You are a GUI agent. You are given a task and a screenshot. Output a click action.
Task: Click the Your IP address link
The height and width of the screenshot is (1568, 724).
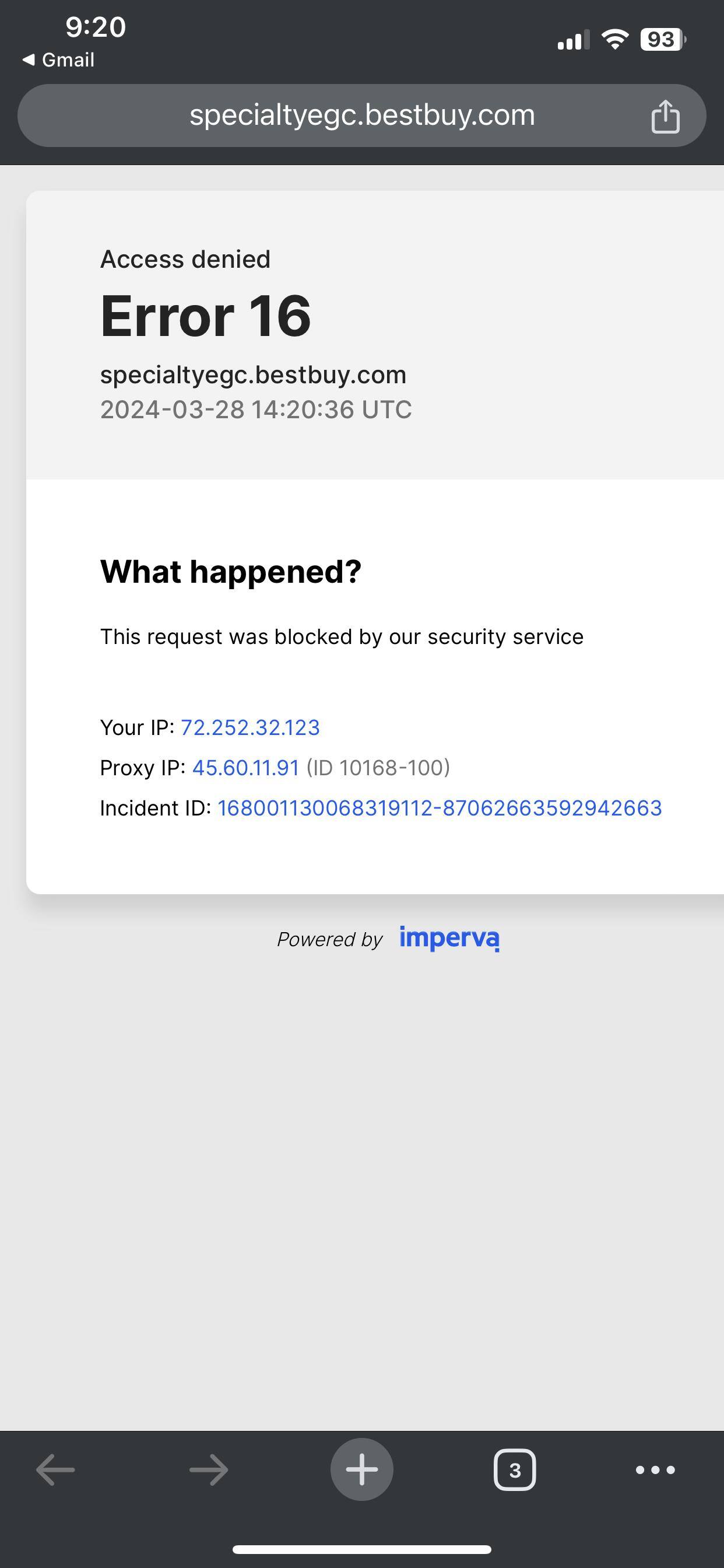[250, 727]
